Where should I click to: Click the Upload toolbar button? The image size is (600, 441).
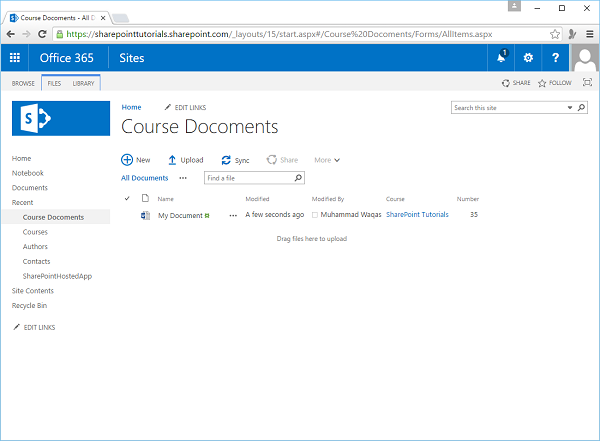click(185, 160)
